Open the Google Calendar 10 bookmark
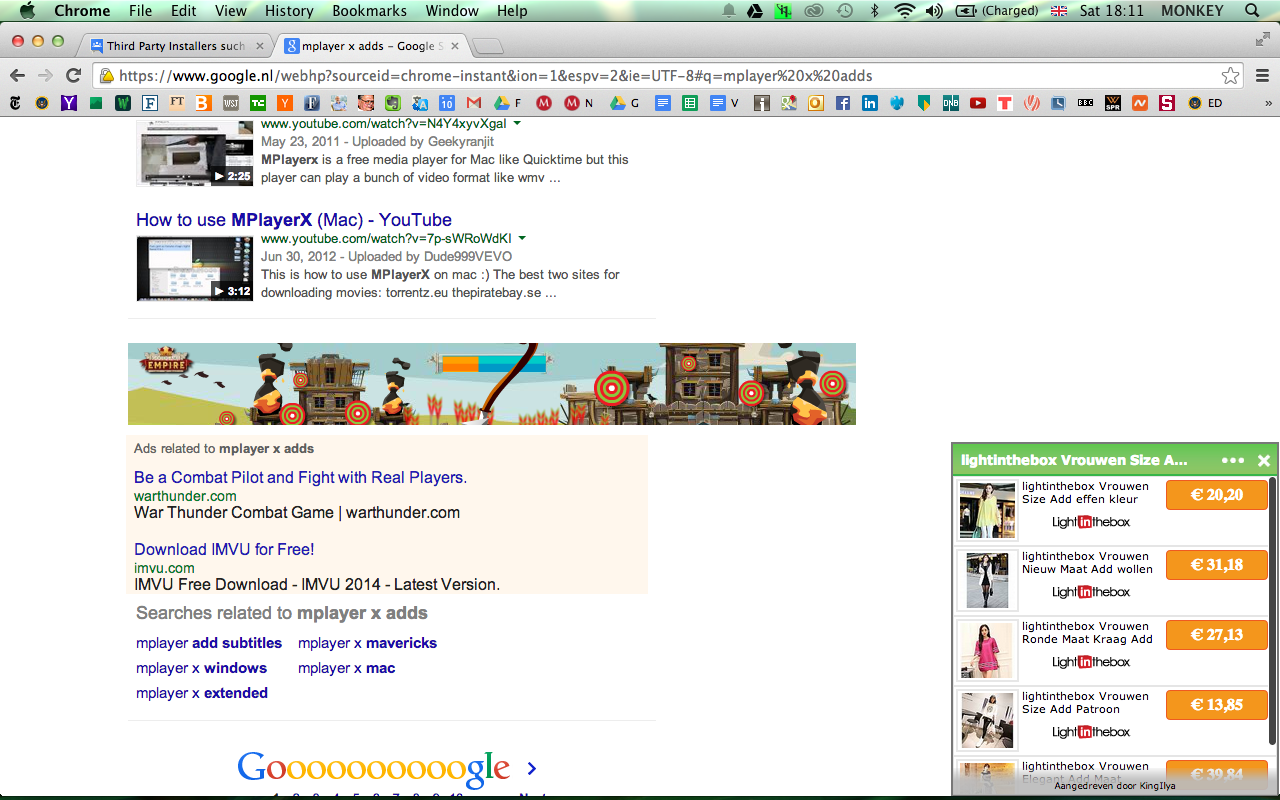The width and height of the screenshot is (1280, 800). click(x=447, y=103)
